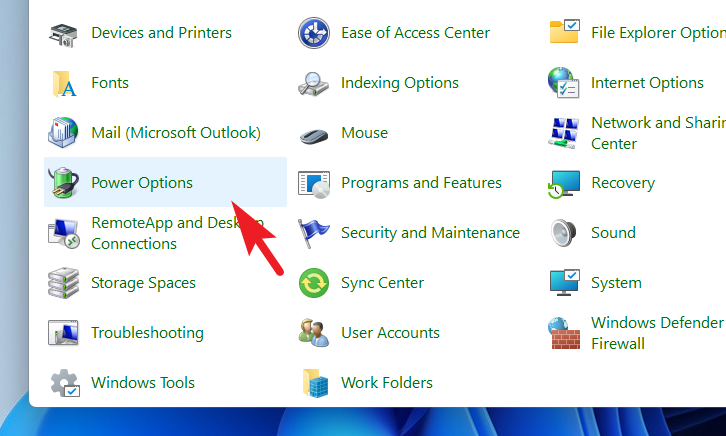Click Network and Sharing Center link
The width and height of the screenshot is (726, 436).
(658, 133)
